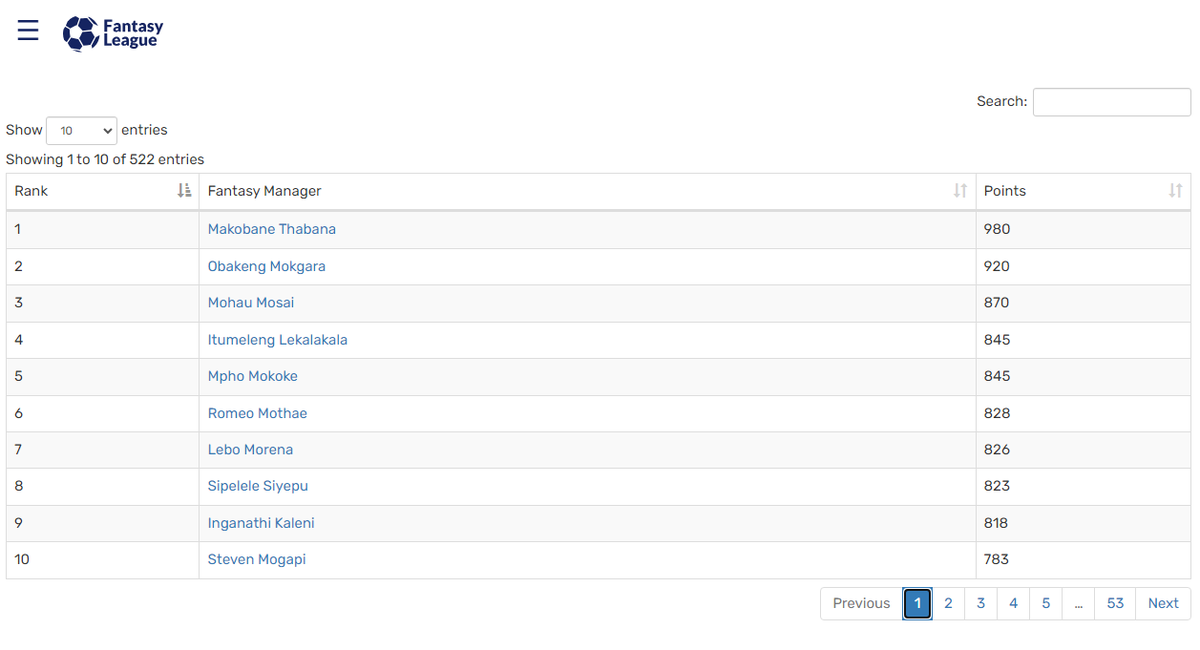The height and width of the screenshot is (650, 1200).
Task: Go to pagination page 5
Action: coord(1046,603)
